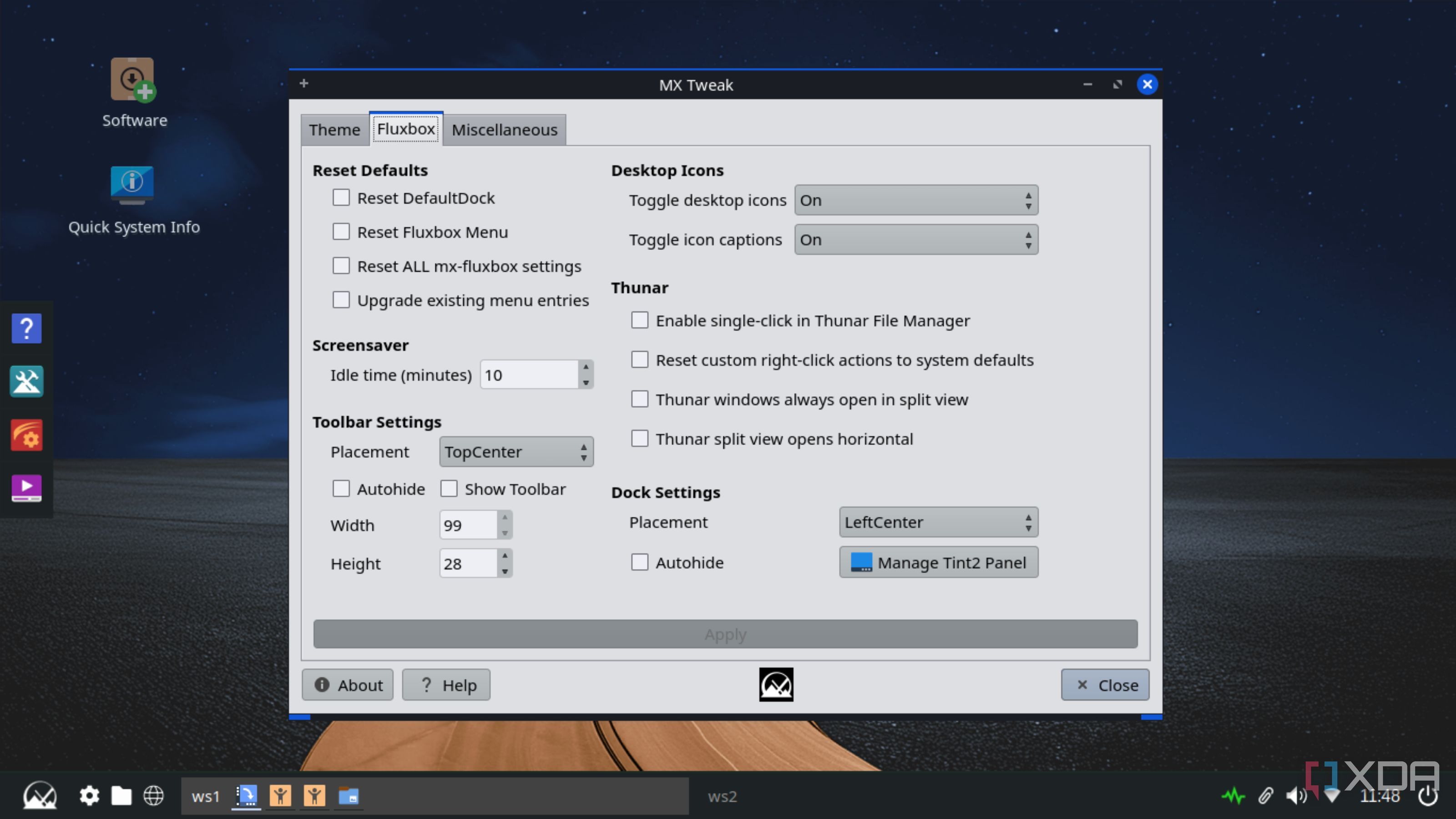Click the screen icon on Manage Tint2 Panel
Screen dimensions: 1456x819
pos(861,562)
